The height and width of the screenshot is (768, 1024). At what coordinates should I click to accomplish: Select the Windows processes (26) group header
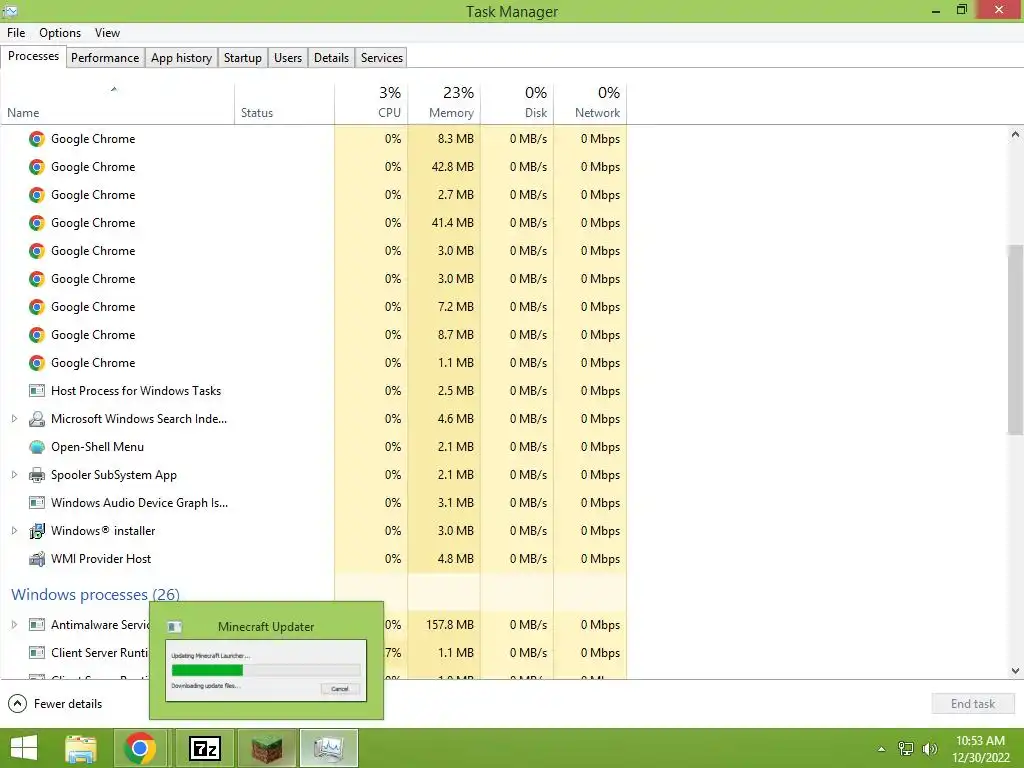(95, 595)
